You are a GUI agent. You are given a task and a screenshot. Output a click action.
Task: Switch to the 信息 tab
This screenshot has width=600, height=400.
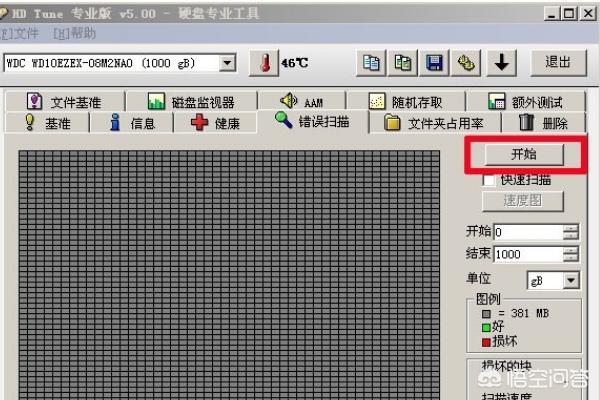click(x=132, y=123)
